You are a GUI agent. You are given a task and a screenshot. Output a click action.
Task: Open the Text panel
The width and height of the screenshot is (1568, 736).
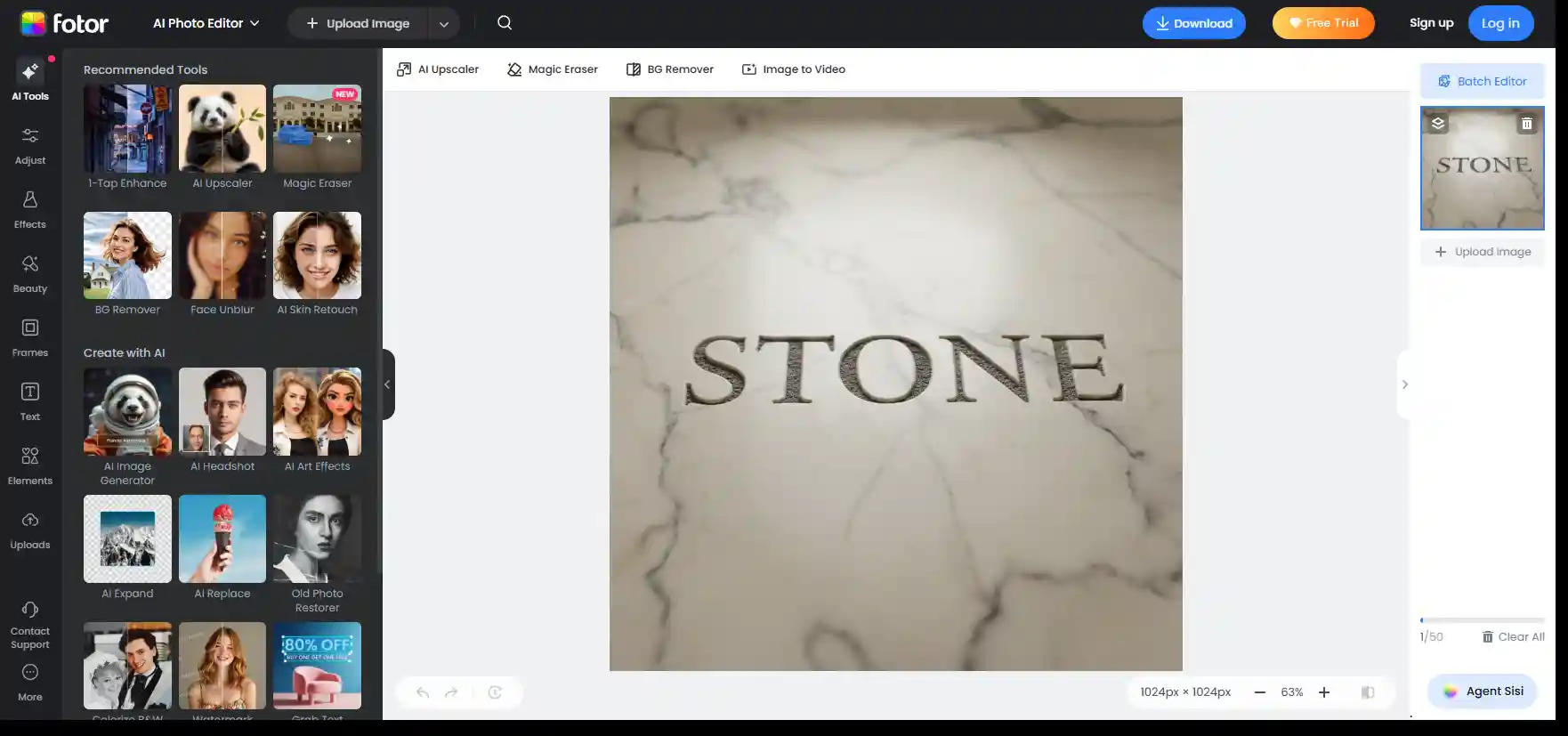click(x=30, y=402)
